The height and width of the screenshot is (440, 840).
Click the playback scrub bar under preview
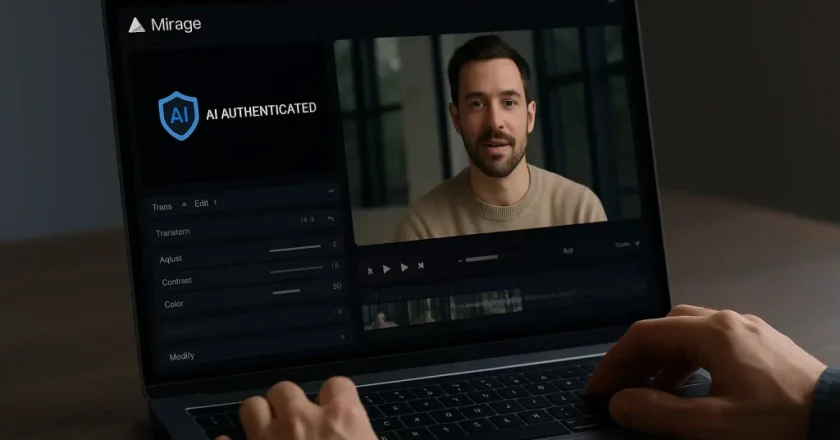pos(481,259)
